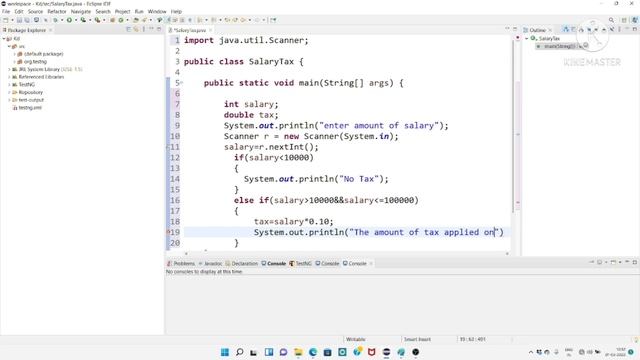Collapse main method fold on line 5

pyautogui.click(x=181, y=83)
